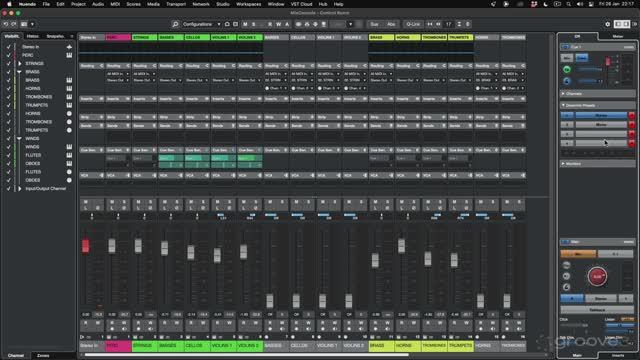Toggle the left zone display icon
This screenshot has height=360, width=640.
tap(618, 24)
